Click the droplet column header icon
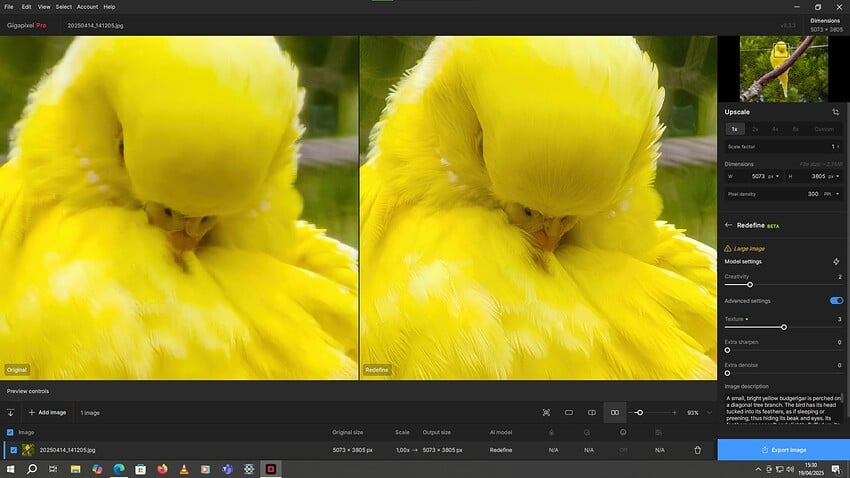 [551, 432]
